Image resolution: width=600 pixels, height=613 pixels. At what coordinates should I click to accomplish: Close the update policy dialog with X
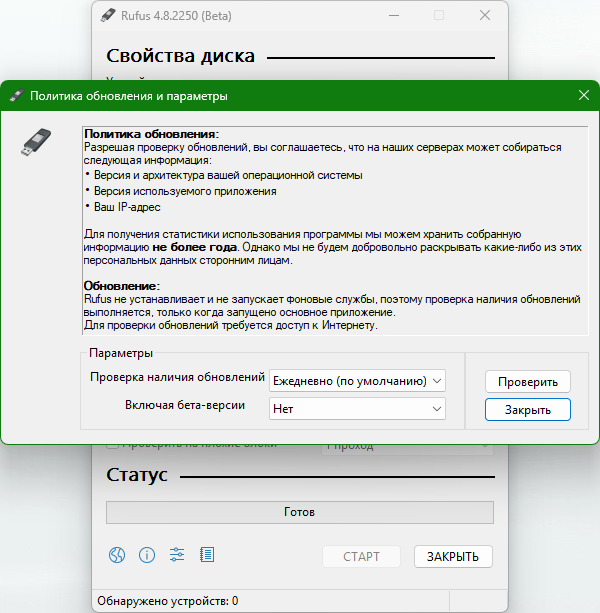tap(584, 95)
